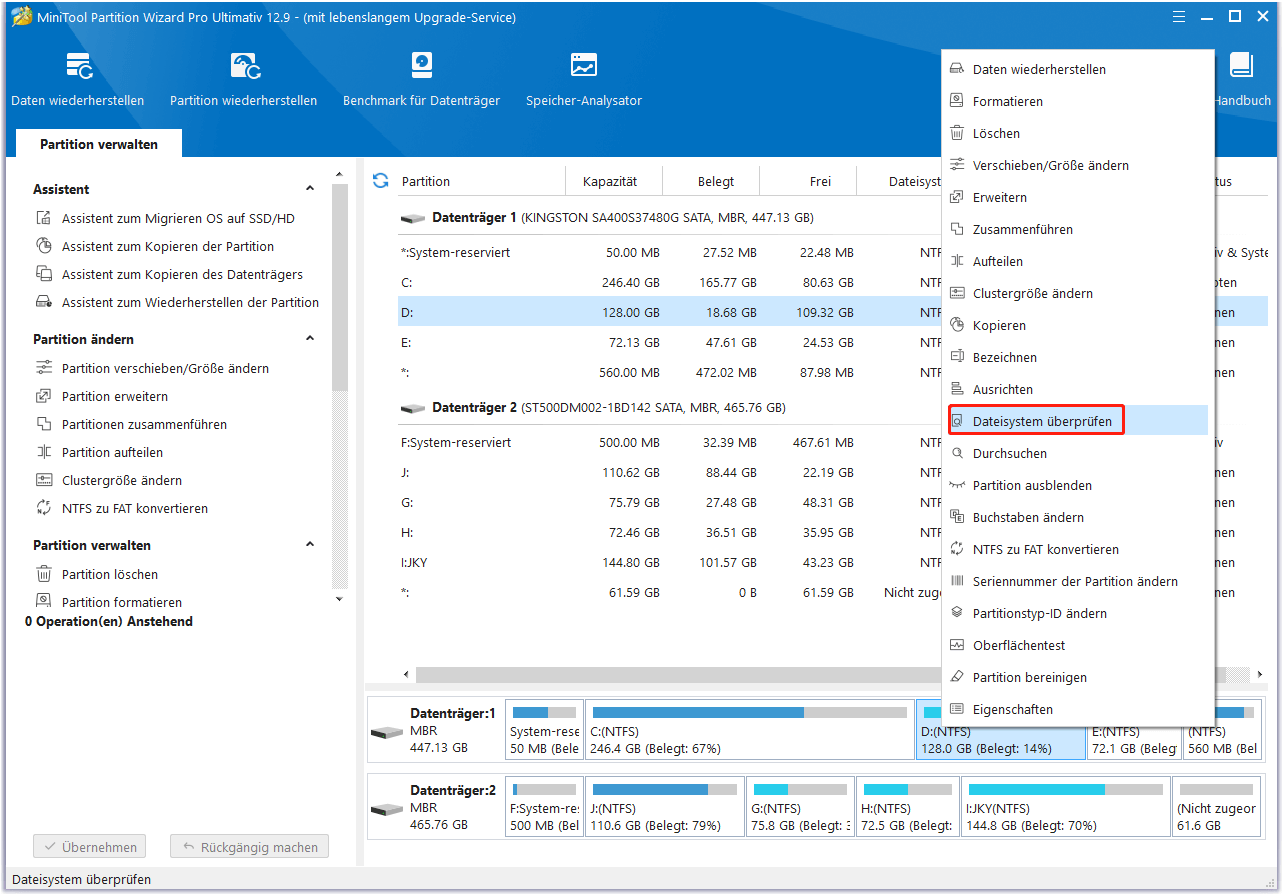Select the I:JKY partition row
The height and width of the screenshot is (894, 1282).
click(x=670, y=562)
